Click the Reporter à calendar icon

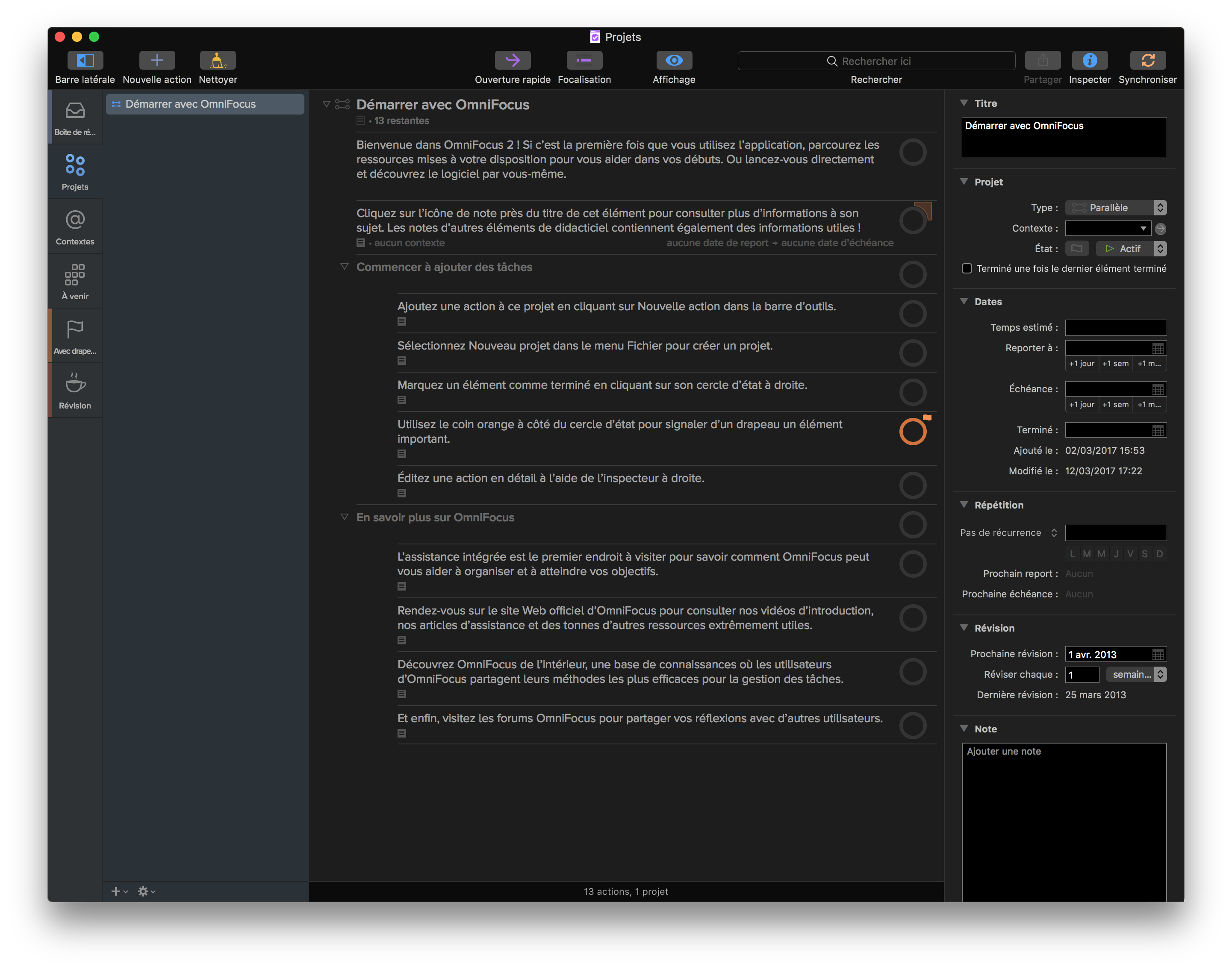[1158, 348]
